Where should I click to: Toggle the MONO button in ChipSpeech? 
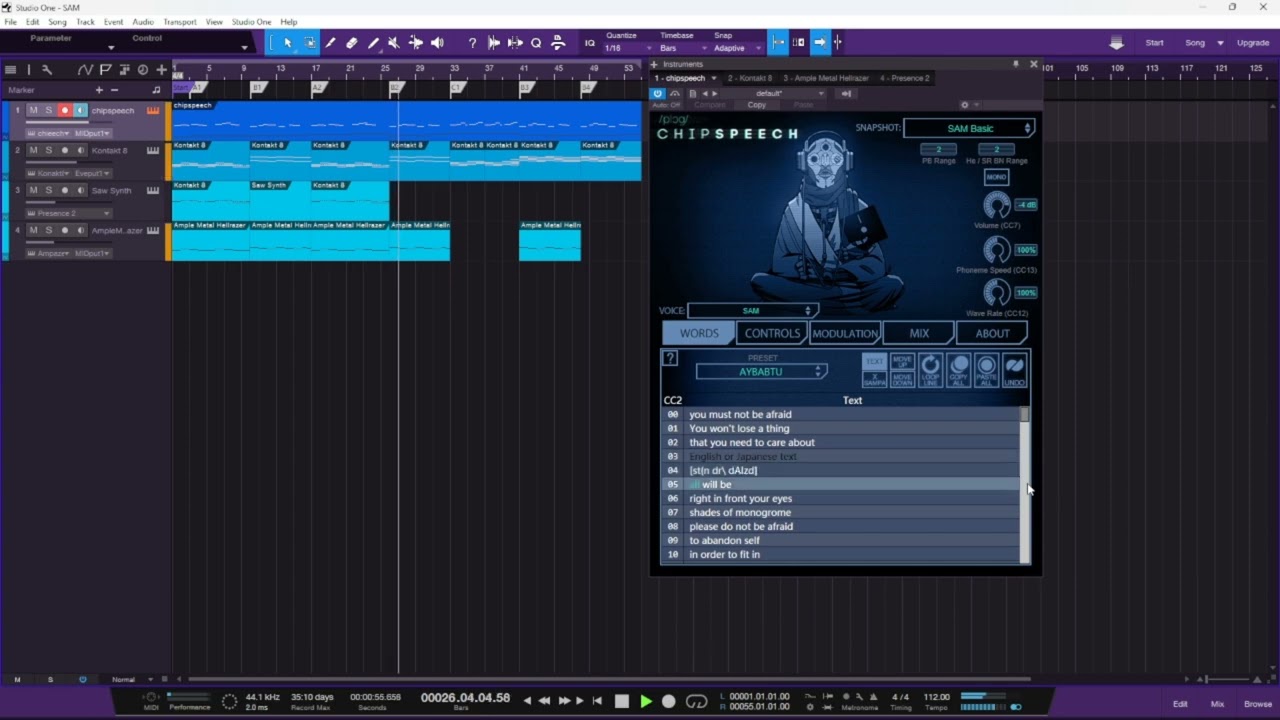click(x=996, y=177)
